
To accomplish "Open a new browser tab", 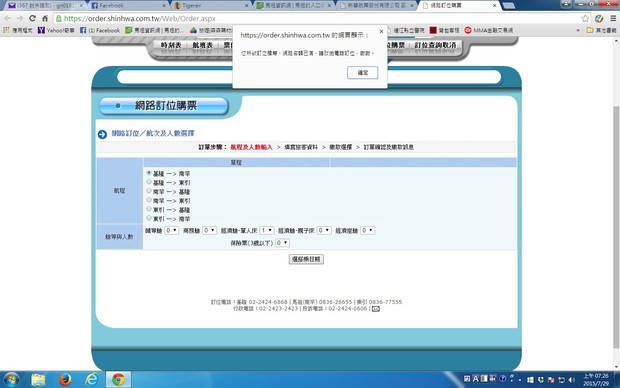I will (508, 6).
